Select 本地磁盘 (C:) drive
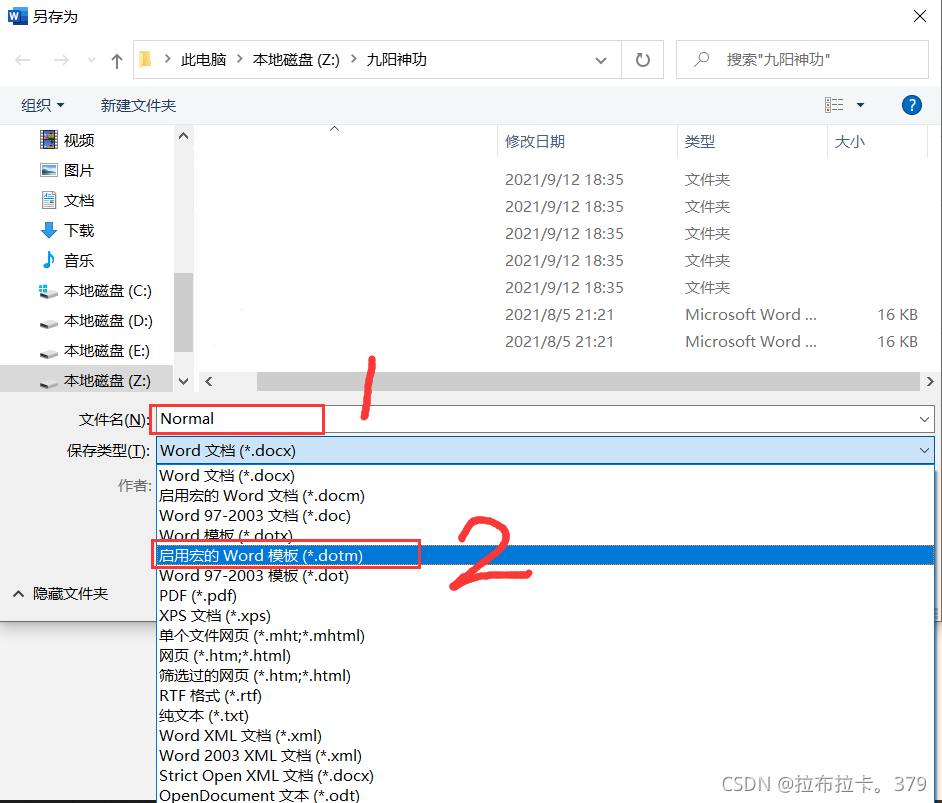 click(95, 291)
